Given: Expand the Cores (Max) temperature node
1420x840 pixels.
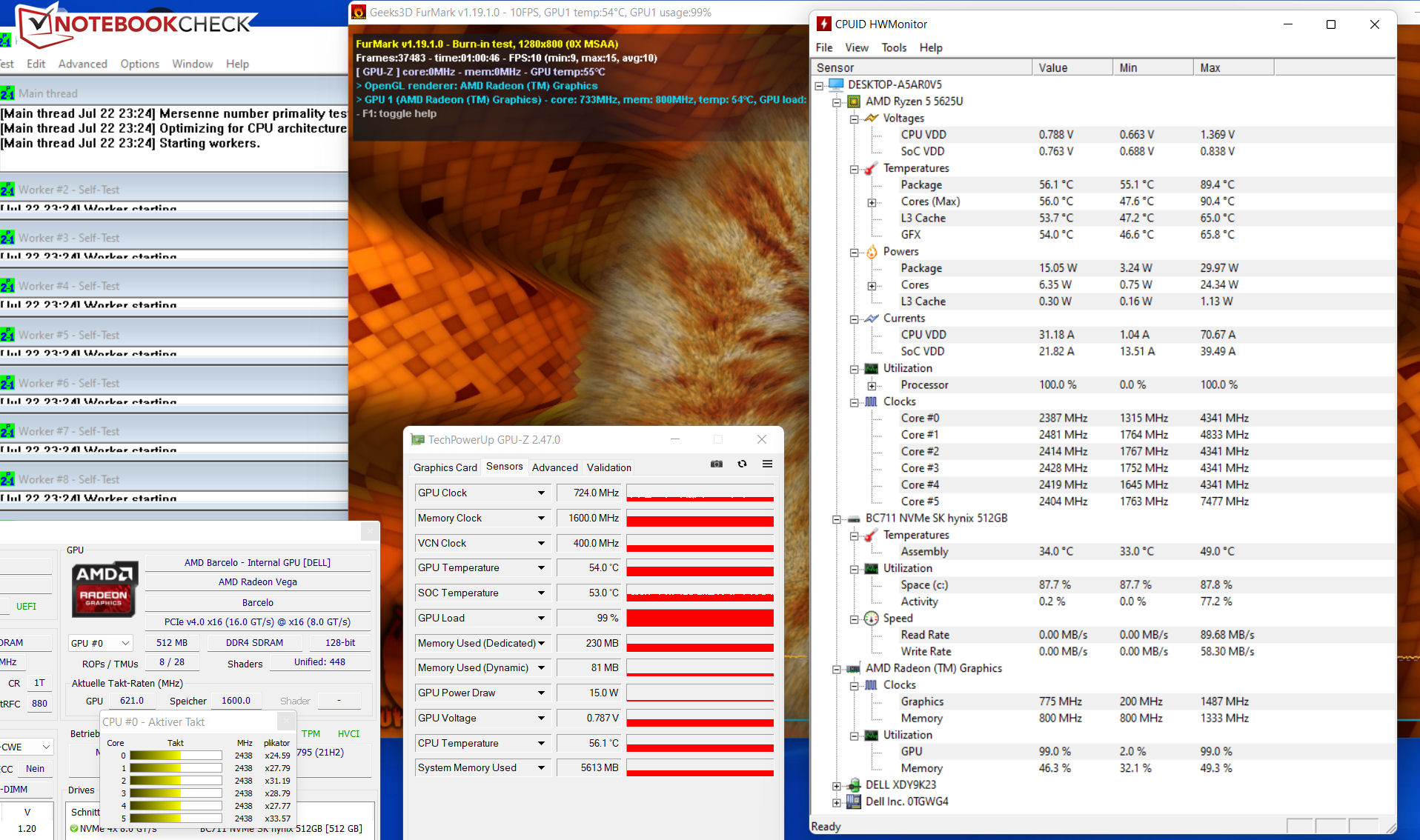Looking at the screenshot, I should tap(872, 202).
